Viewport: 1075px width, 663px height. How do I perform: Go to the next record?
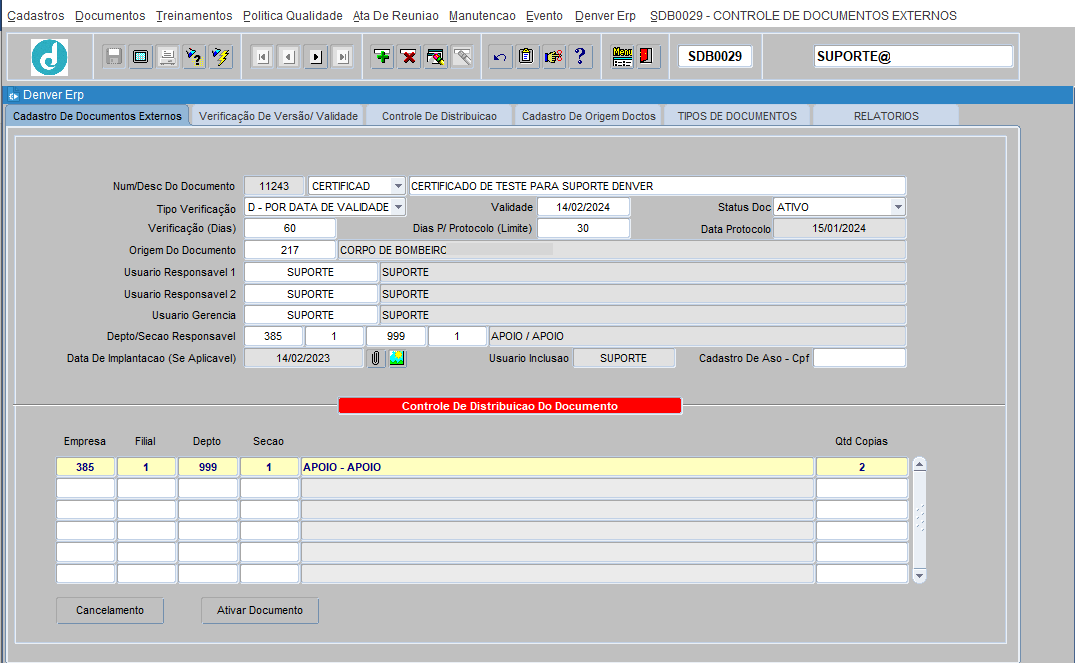pyautogui.click(x=316, y=57)
